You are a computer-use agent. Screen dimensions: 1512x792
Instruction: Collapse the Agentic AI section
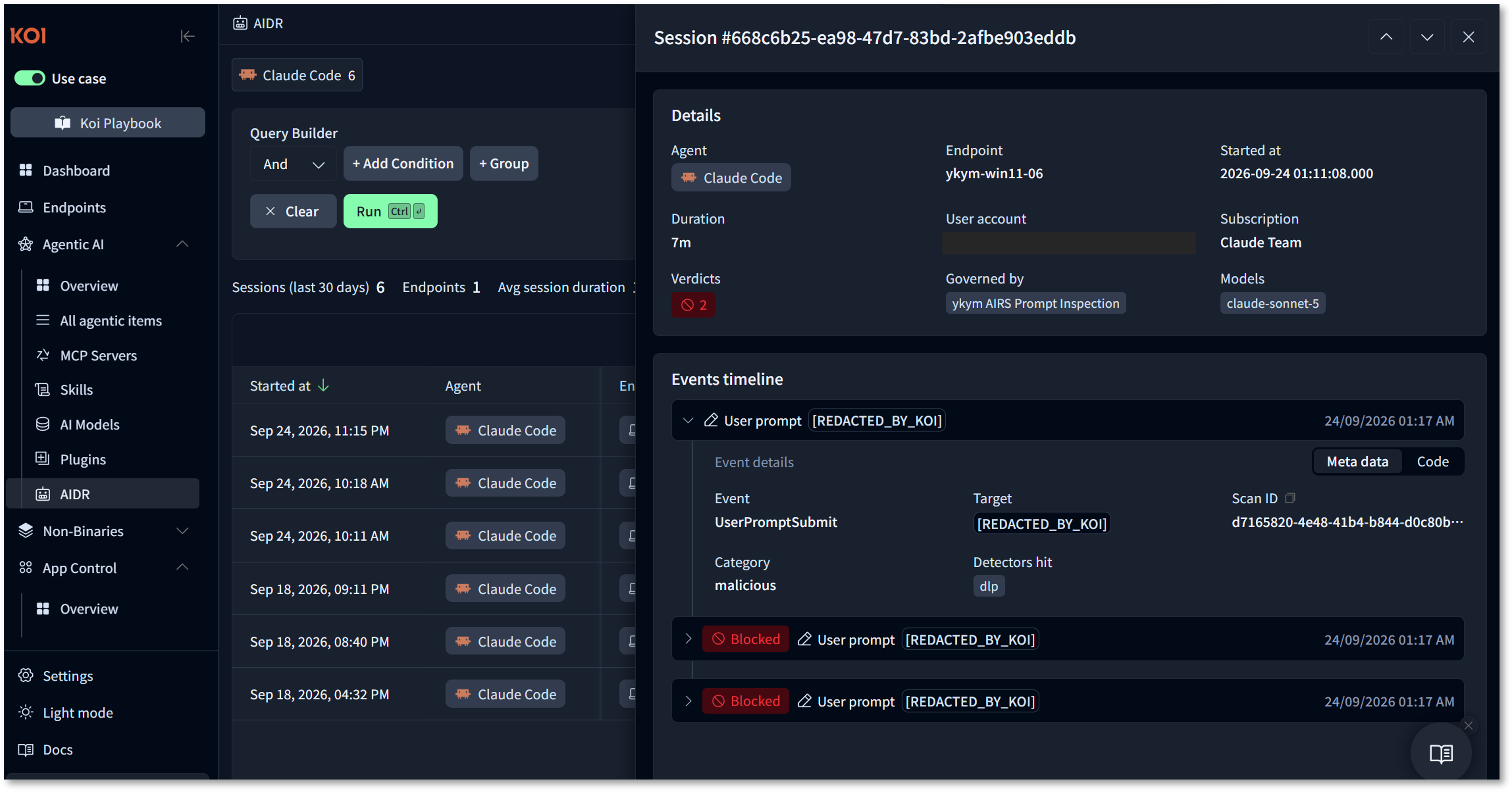coord(182,244)
